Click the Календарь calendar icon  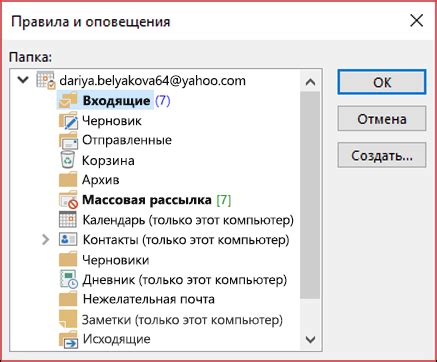point(68,220)
